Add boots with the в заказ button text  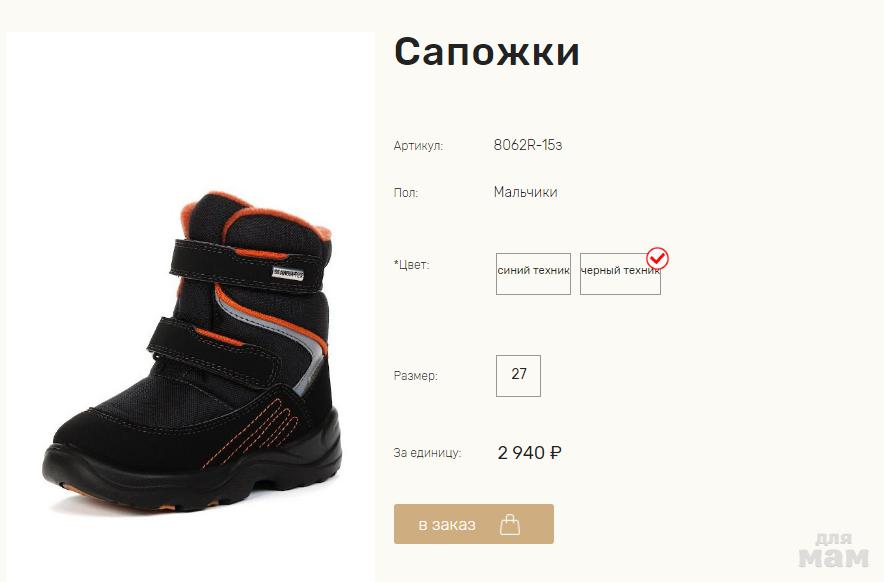click(447, 524)
